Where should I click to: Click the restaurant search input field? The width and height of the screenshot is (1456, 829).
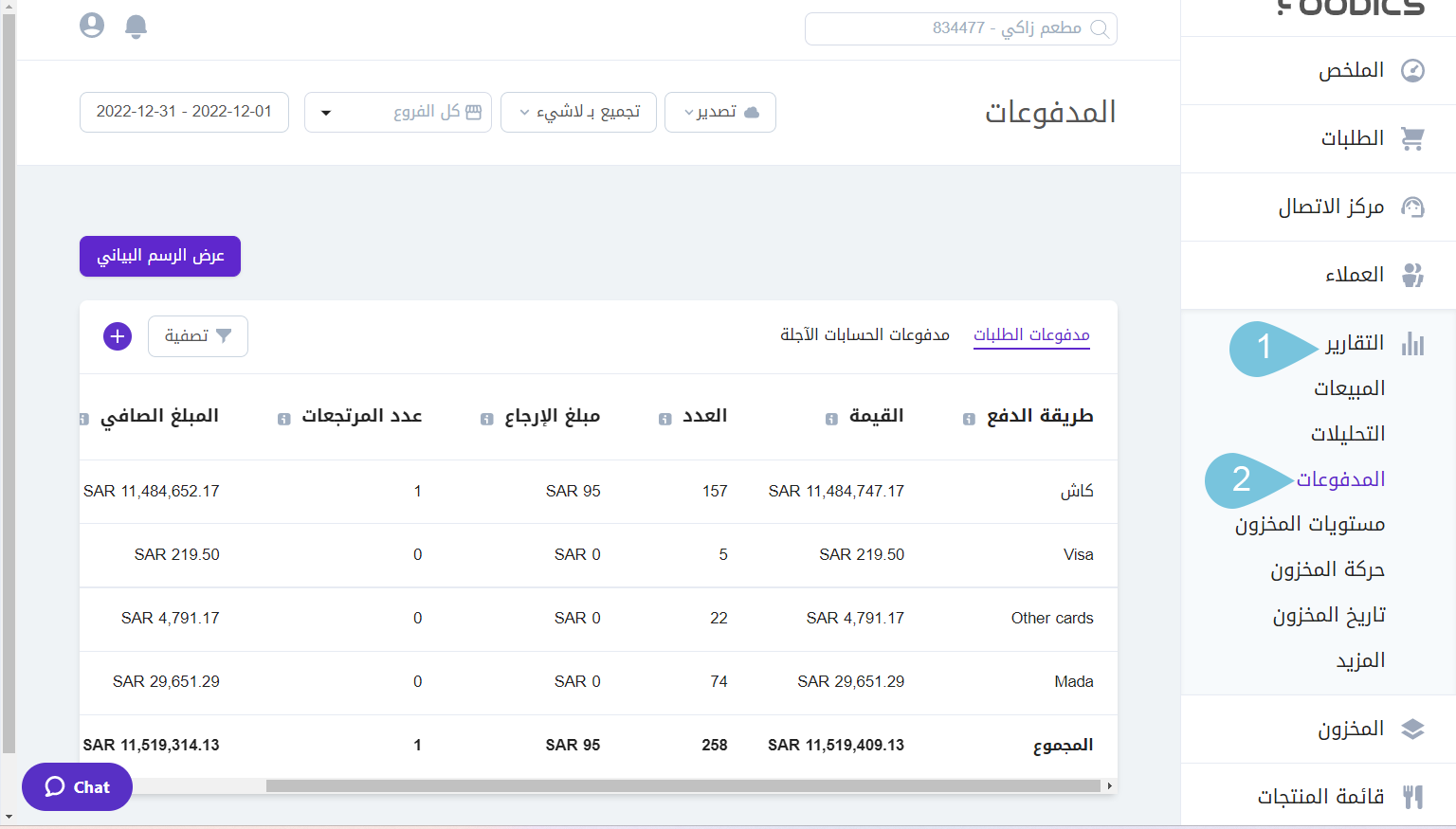(960, 28)
